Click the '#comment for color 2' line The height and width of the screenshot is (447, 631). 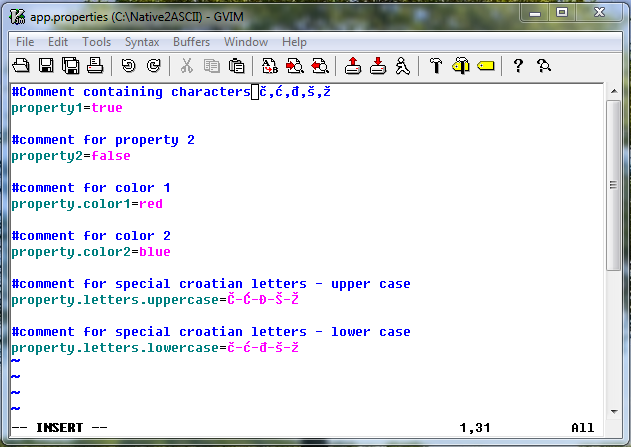pos(91,236)
